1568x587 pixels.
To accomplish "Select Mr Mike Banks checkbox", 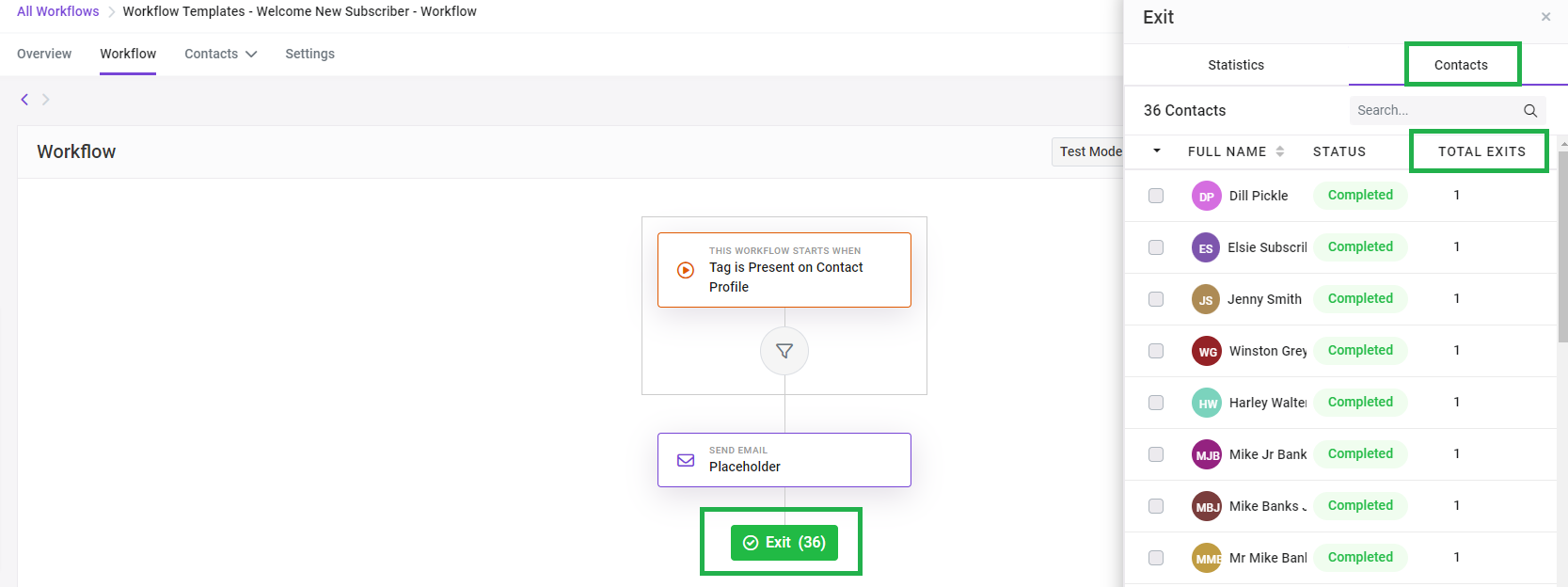I will (x=1156, y=558).
